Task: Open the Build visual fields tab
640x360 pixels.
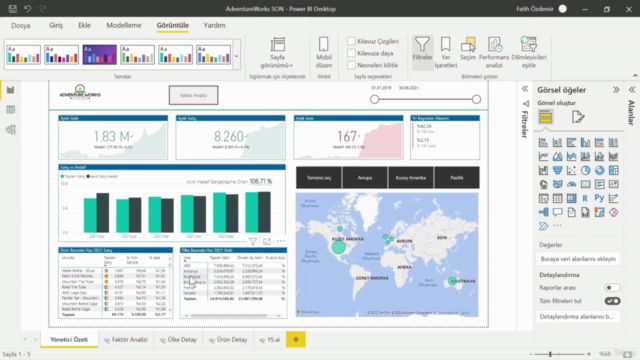Action: click(546, 117)
